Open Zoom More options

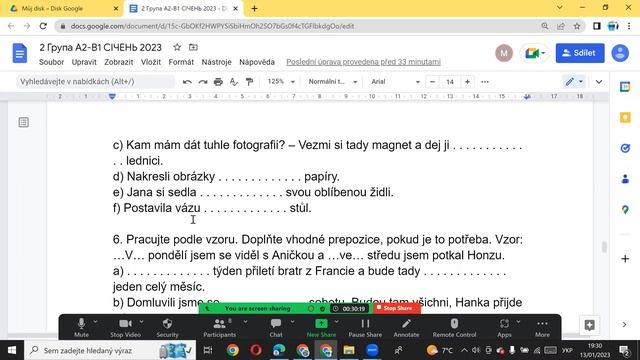(x=542, y=328)
